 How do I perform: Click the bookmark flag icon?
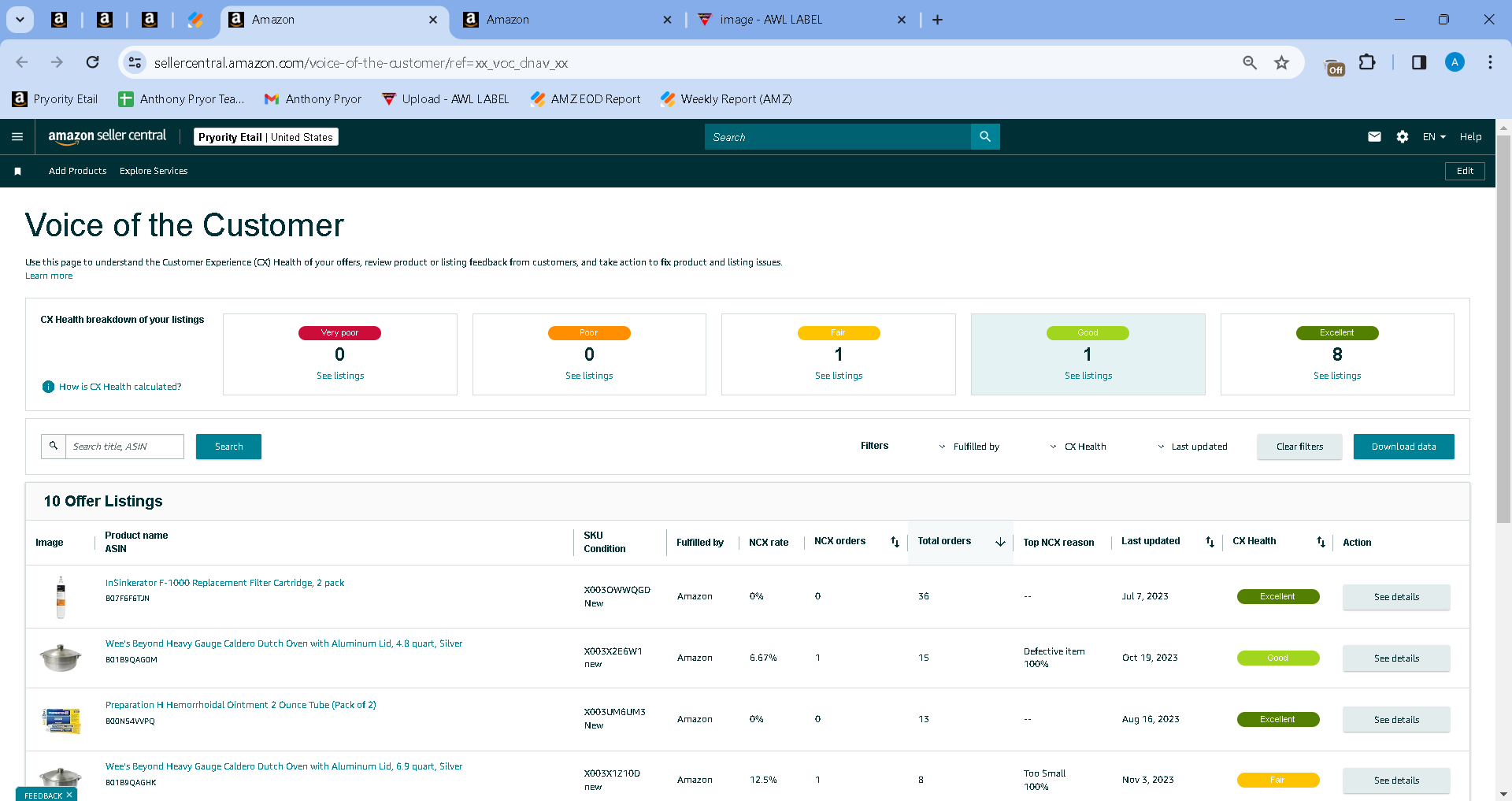(17, 171)
